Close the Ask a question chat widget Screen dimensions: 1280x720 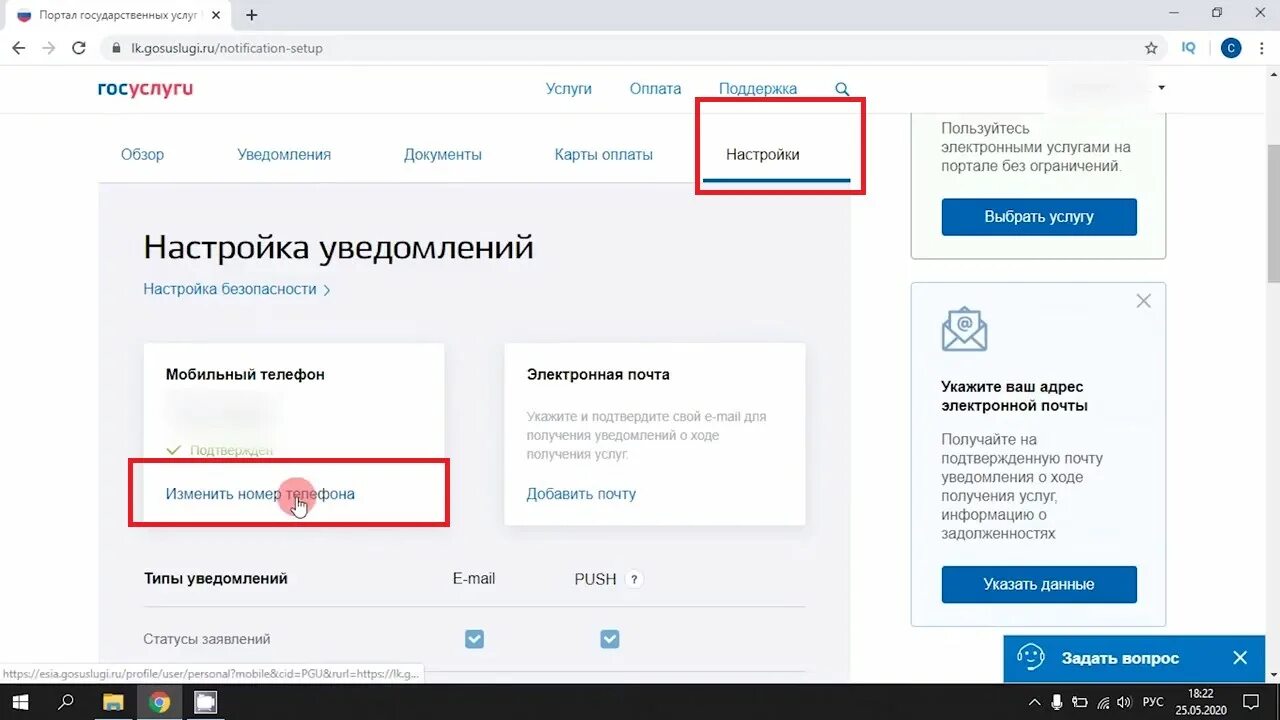1240,658
